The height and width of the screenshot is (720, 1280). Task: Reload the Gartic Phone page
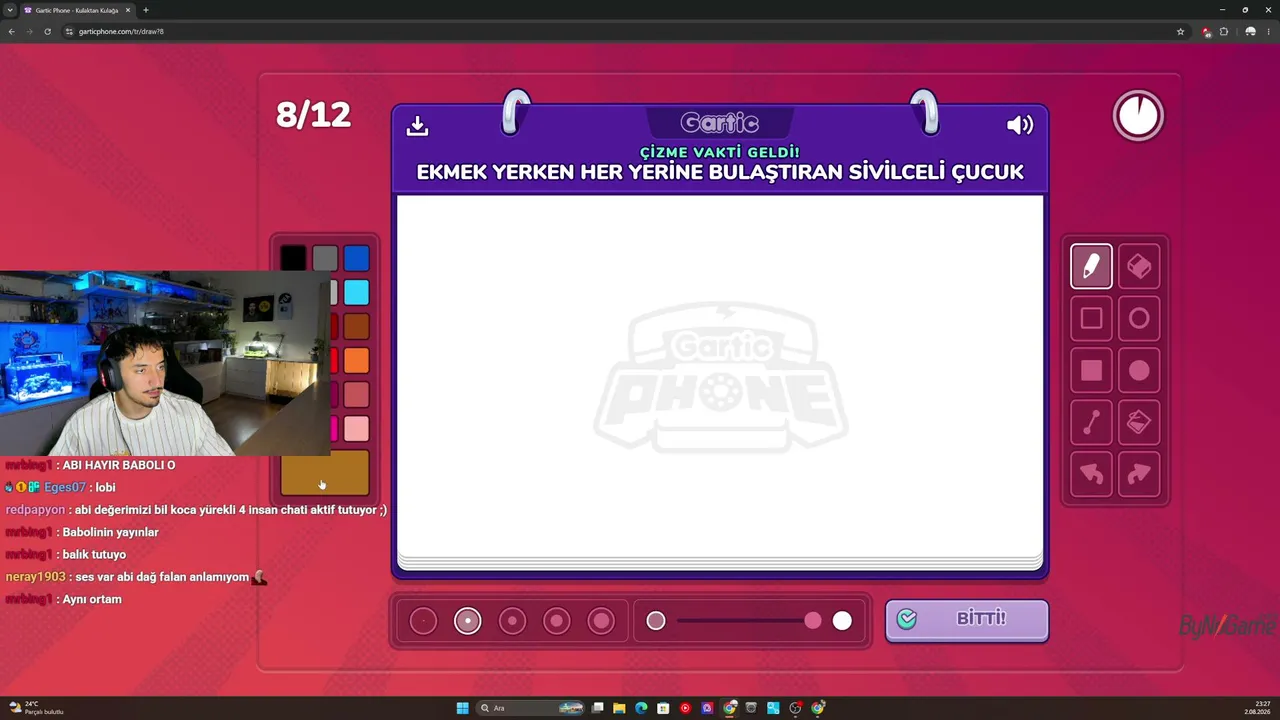47,31
